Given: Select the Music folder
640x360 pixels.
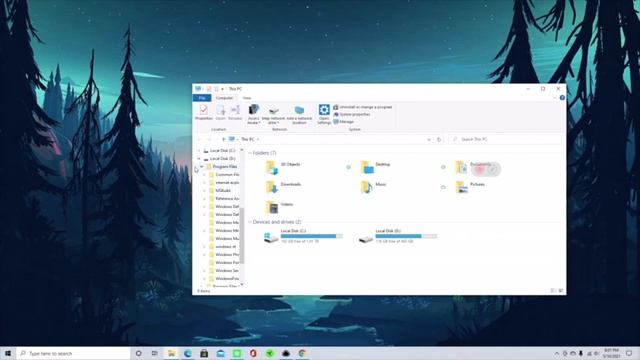Looking at the screenshot, I should (373, 187).
